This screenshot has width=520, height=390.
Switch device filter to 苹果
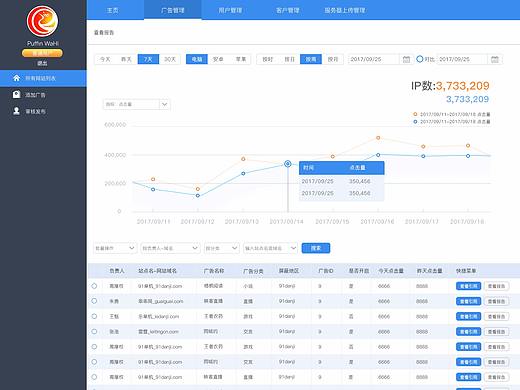coord(241,59)
